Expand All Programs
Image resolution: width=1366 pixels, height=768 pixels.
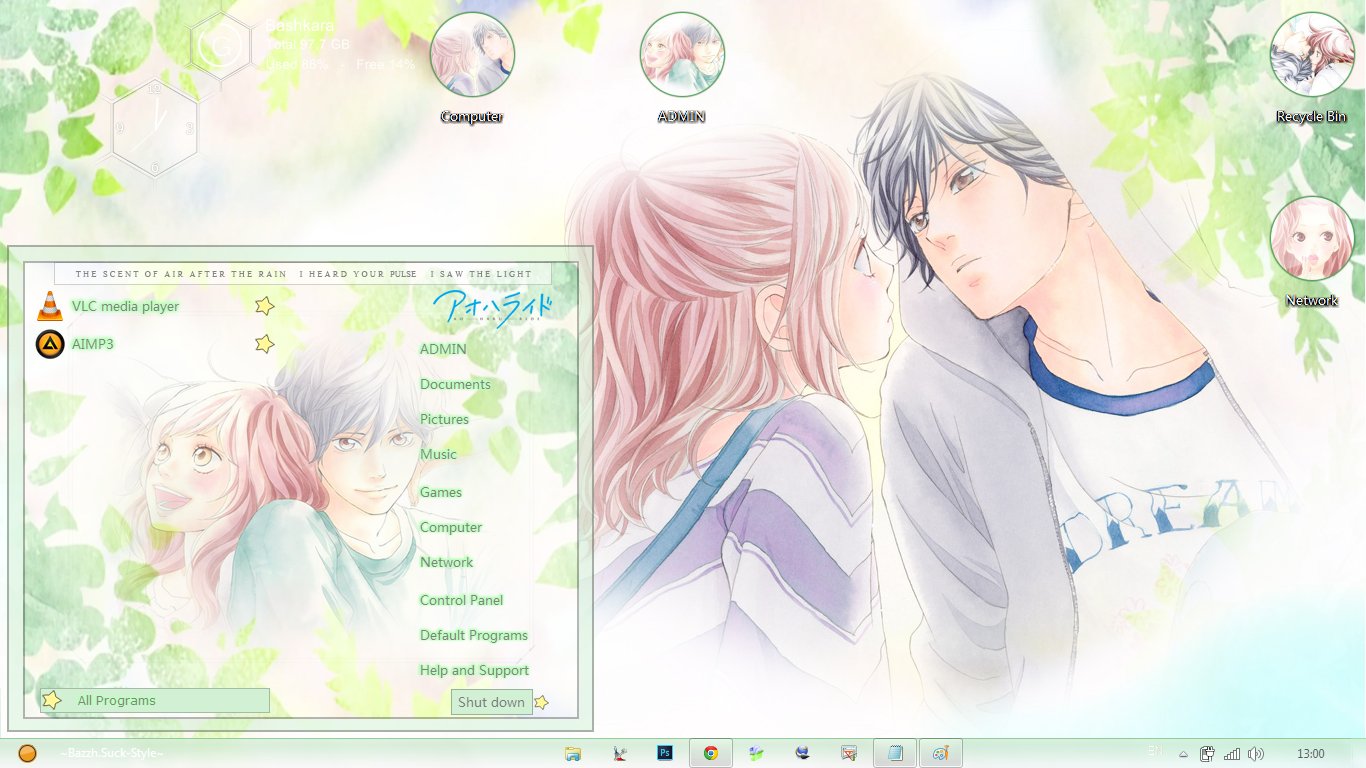point(155,700)
